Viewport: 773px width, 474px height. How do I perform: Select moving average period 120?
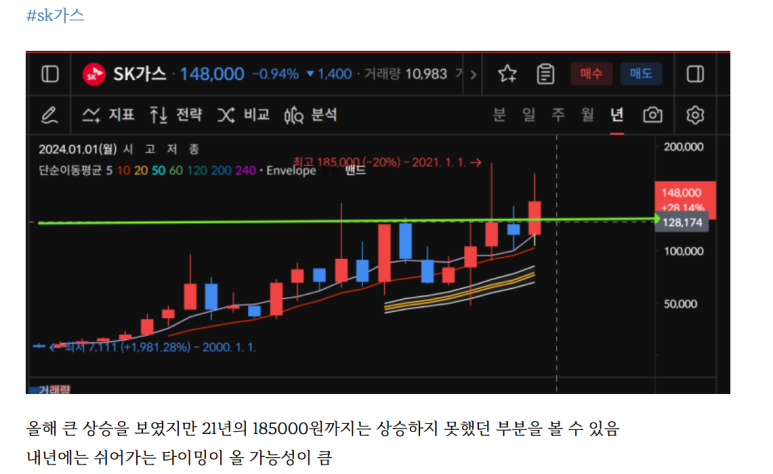197,171
